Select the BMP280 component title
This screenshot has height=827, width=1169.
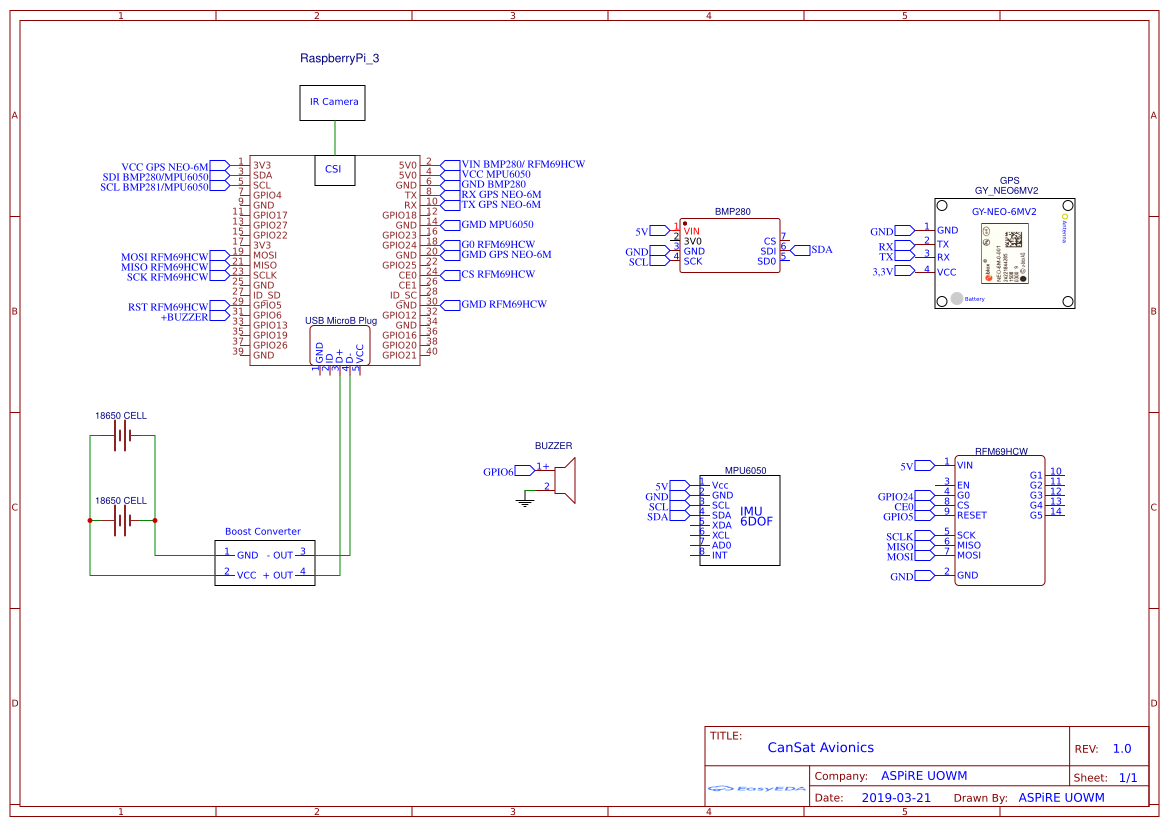click(x=733, y=212)
